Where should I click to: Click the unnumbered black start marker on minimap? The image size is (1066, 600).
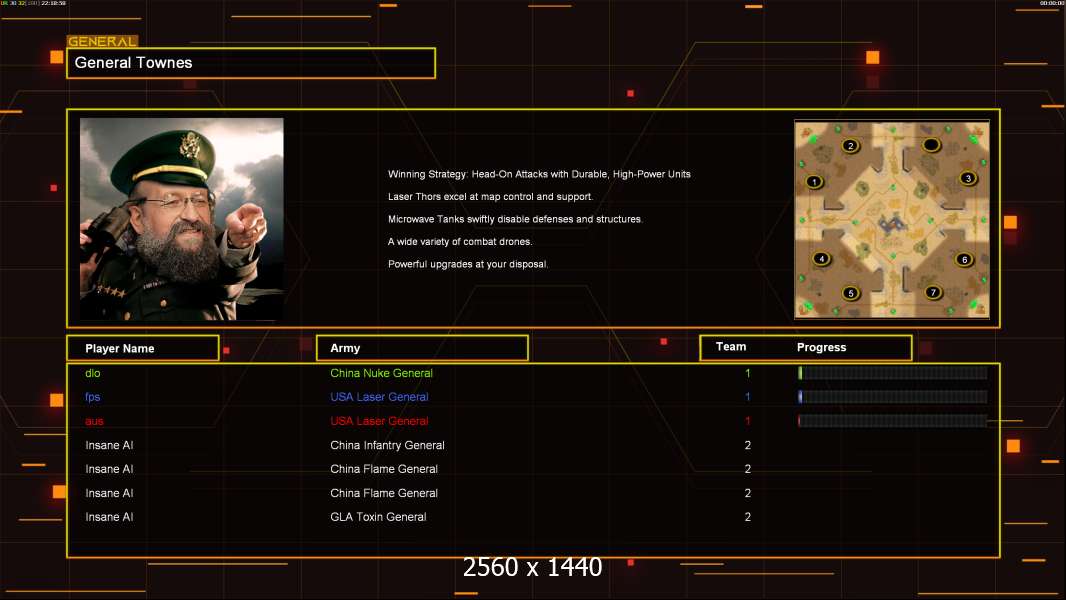tap(931, 144)
